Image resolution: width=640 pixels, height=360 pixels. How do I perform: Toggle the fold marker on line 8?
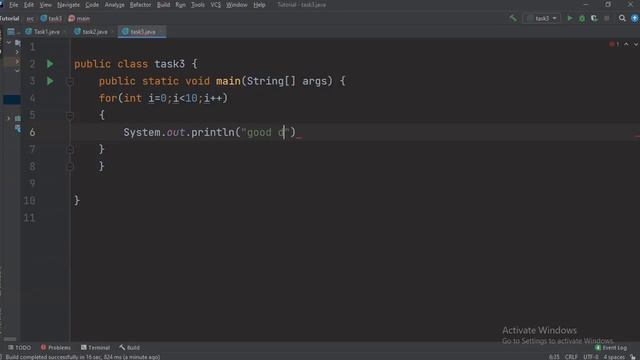(69, 167)
